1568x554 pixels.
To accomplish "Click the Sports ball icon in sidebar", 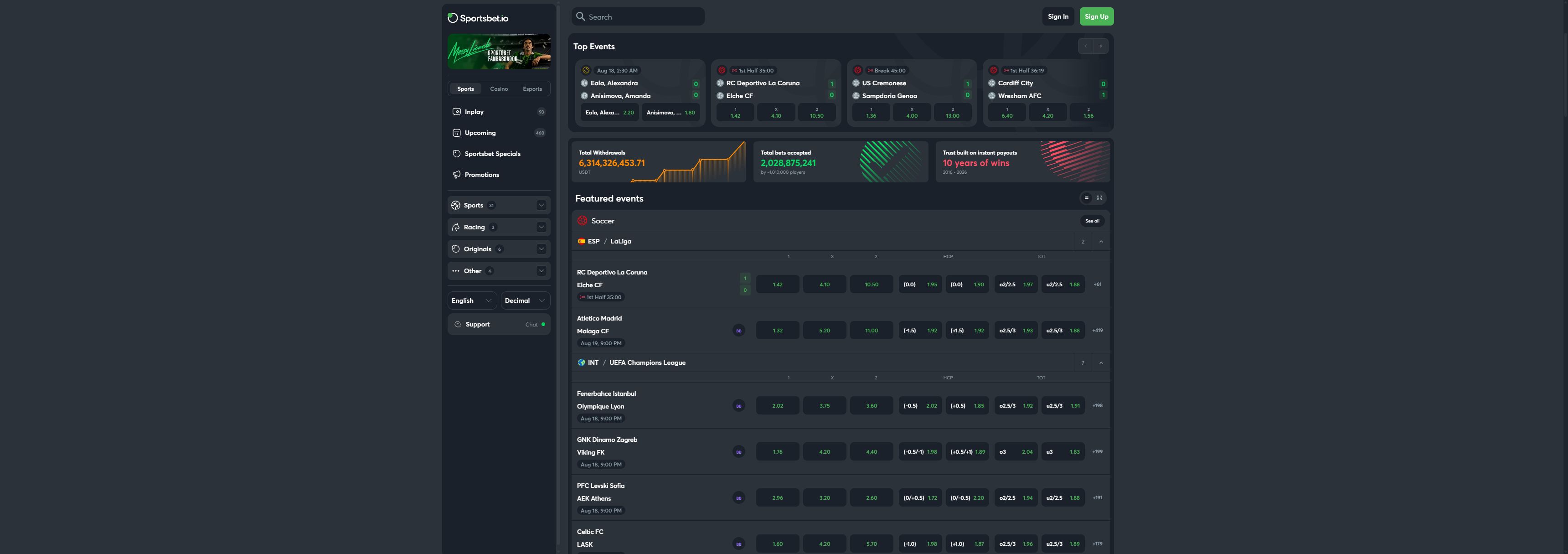I will pos(456,205).
